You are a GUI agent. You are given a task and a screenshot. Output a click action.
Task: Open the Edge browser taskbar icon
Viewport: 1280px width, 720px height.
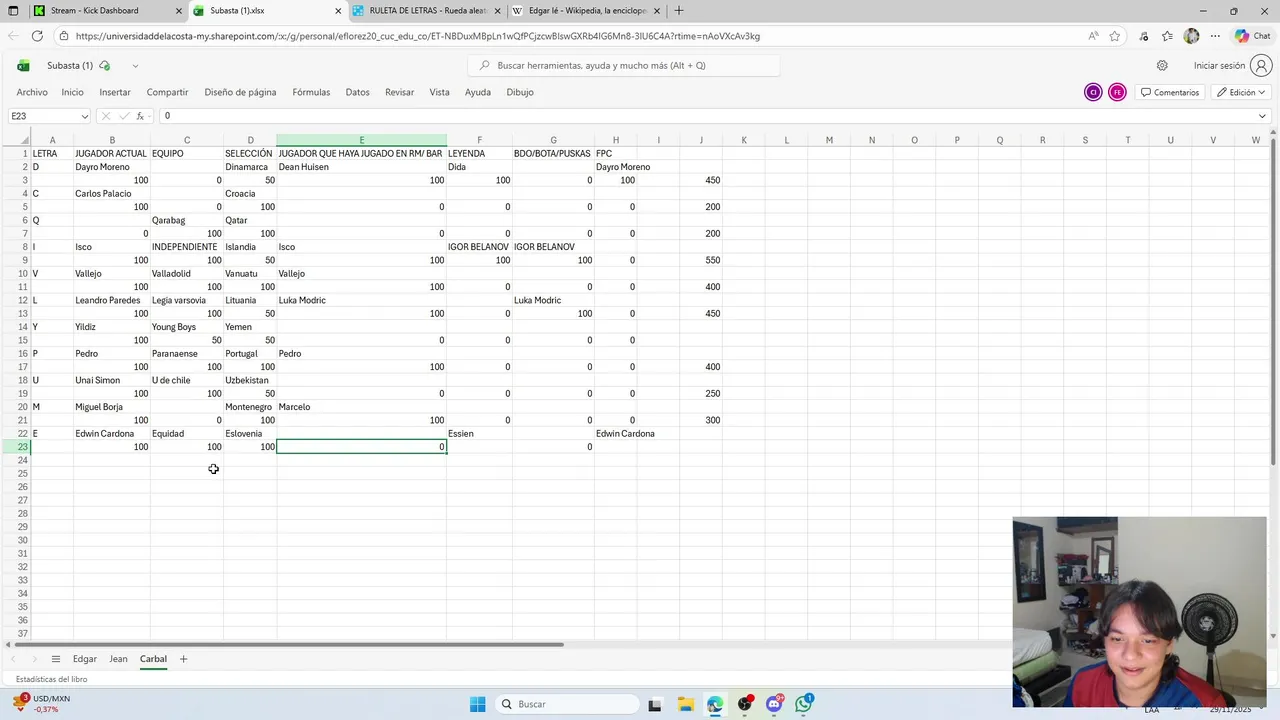[x=715, y=704]
